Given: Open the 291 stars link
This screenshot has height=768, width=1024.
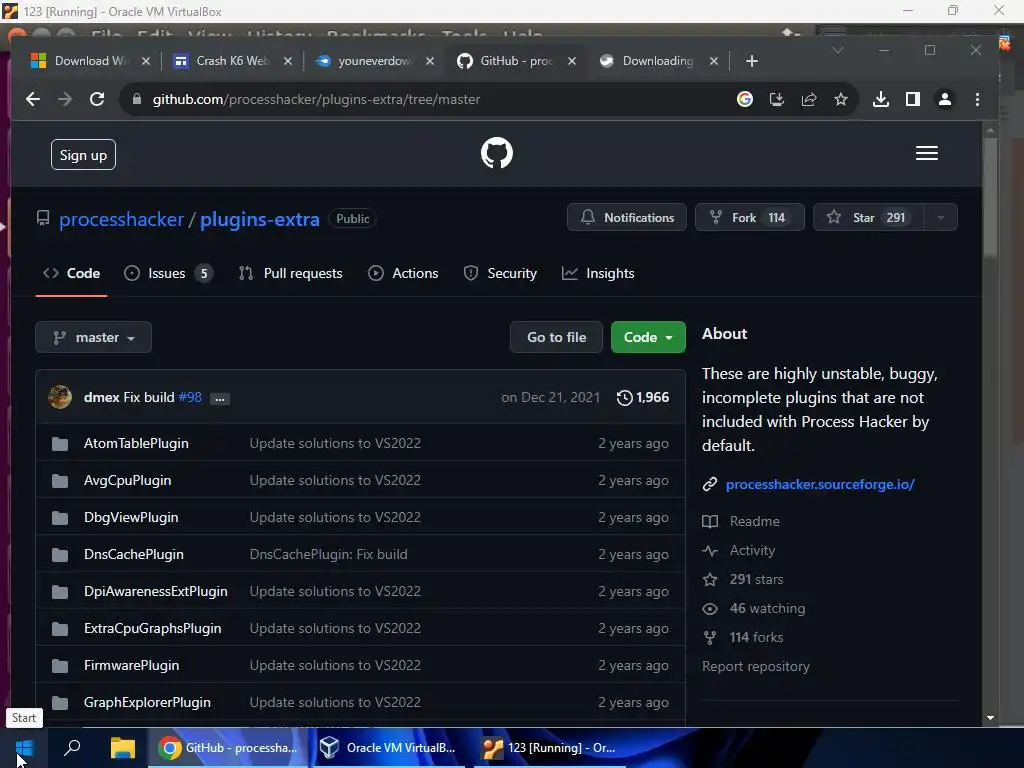Looking at the screenshot, I should [756, 579].
